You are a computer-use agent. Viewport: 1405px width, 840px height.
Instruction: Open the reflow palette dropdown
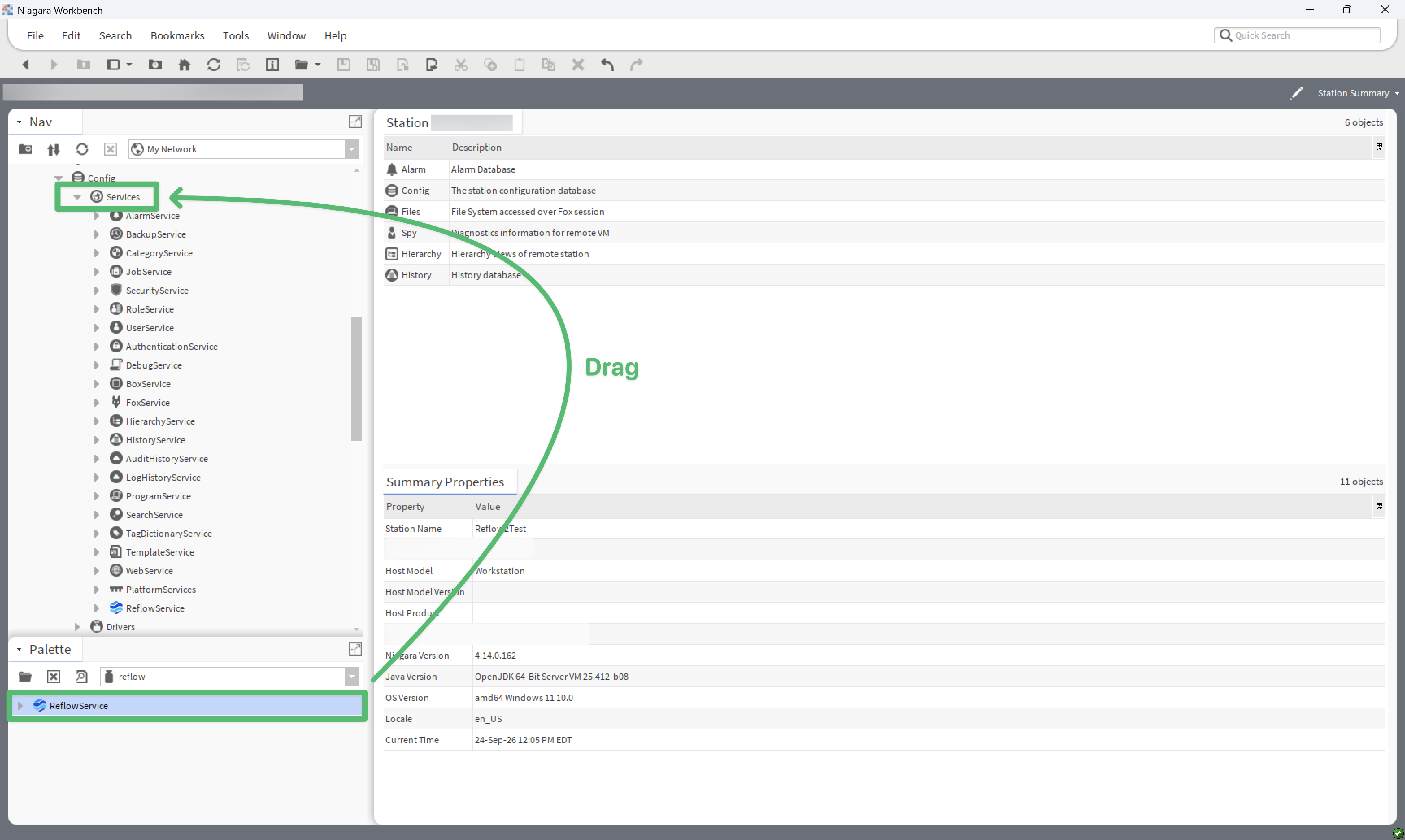coord(352,676)
